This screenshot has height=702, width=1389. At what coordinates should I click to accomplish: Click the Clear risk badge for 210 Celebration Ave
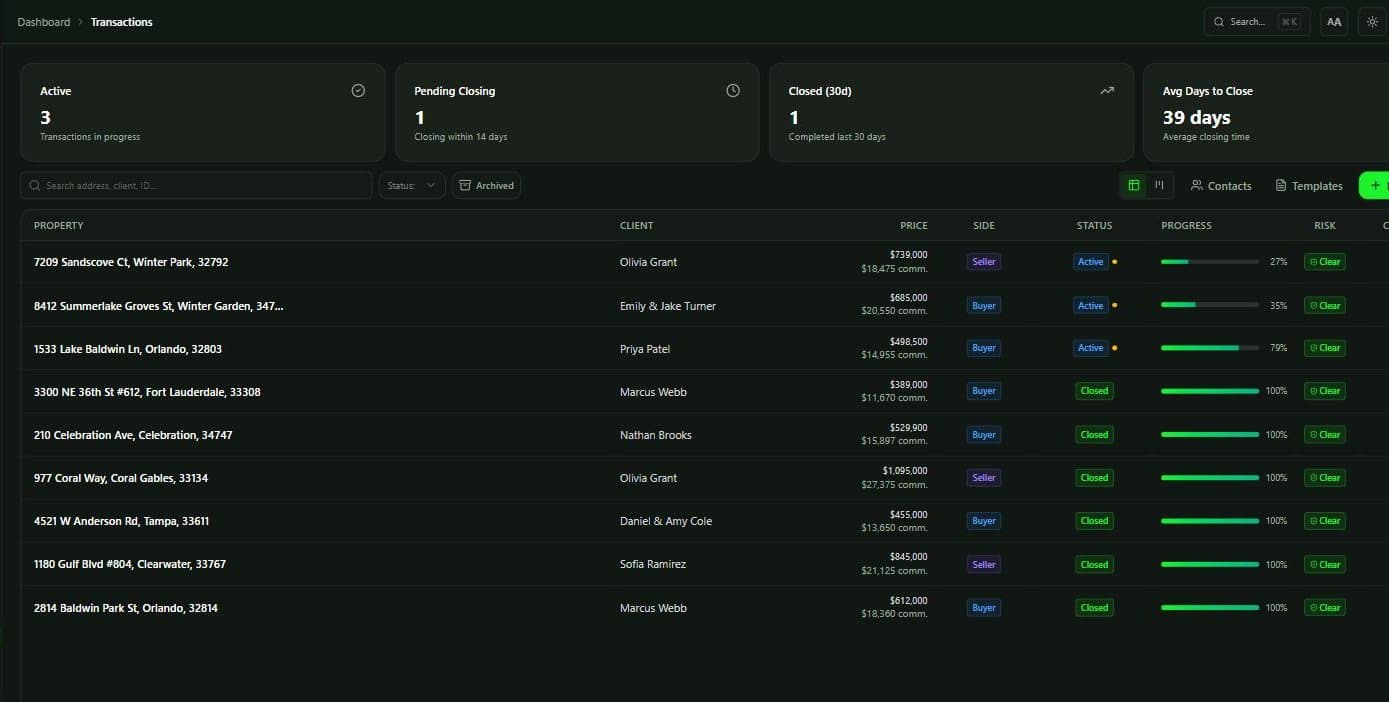pyautogui.click(x=1325, y=435)
